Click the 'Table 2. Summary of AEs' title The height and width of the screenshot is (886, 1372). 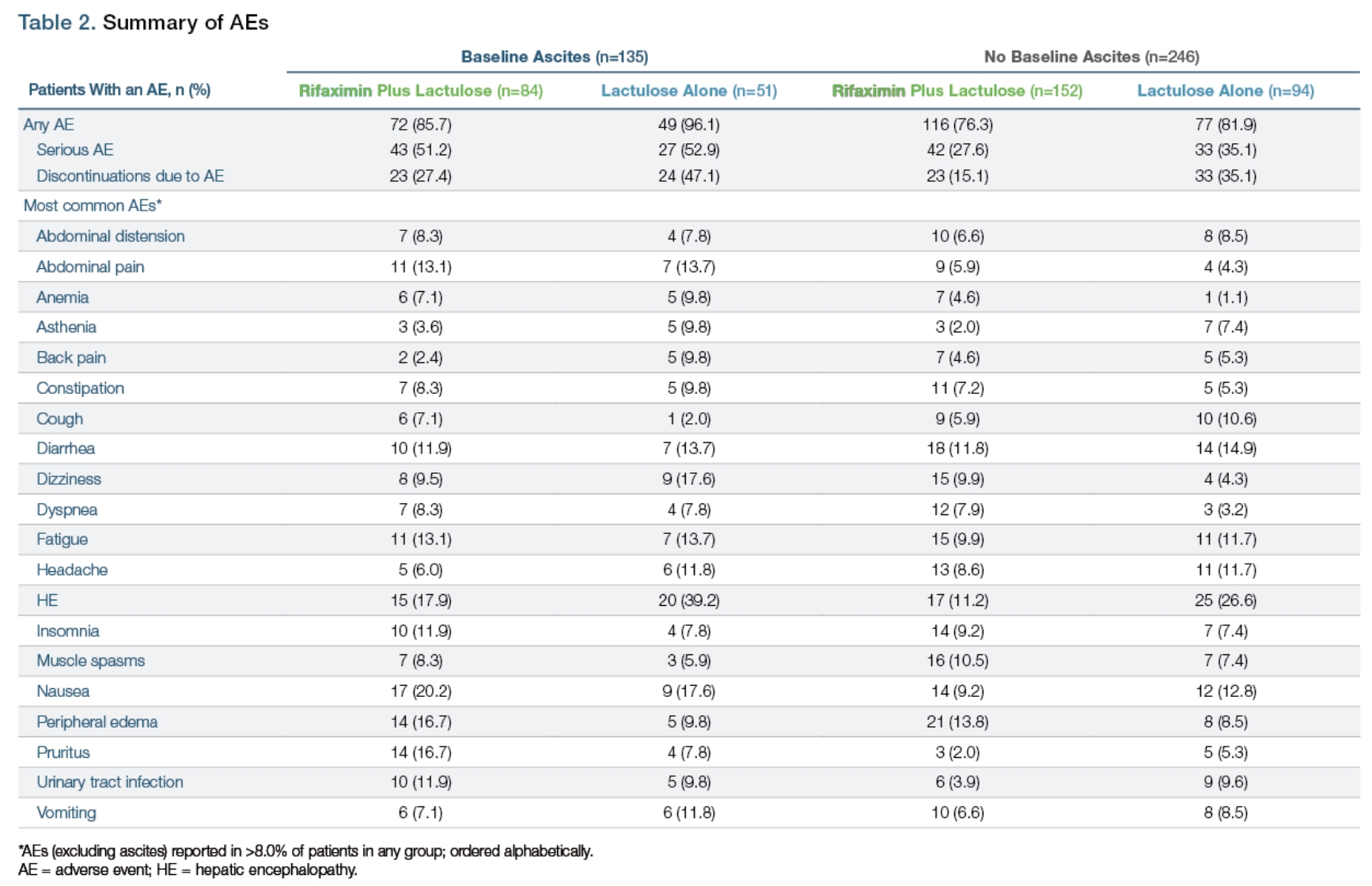143,22
